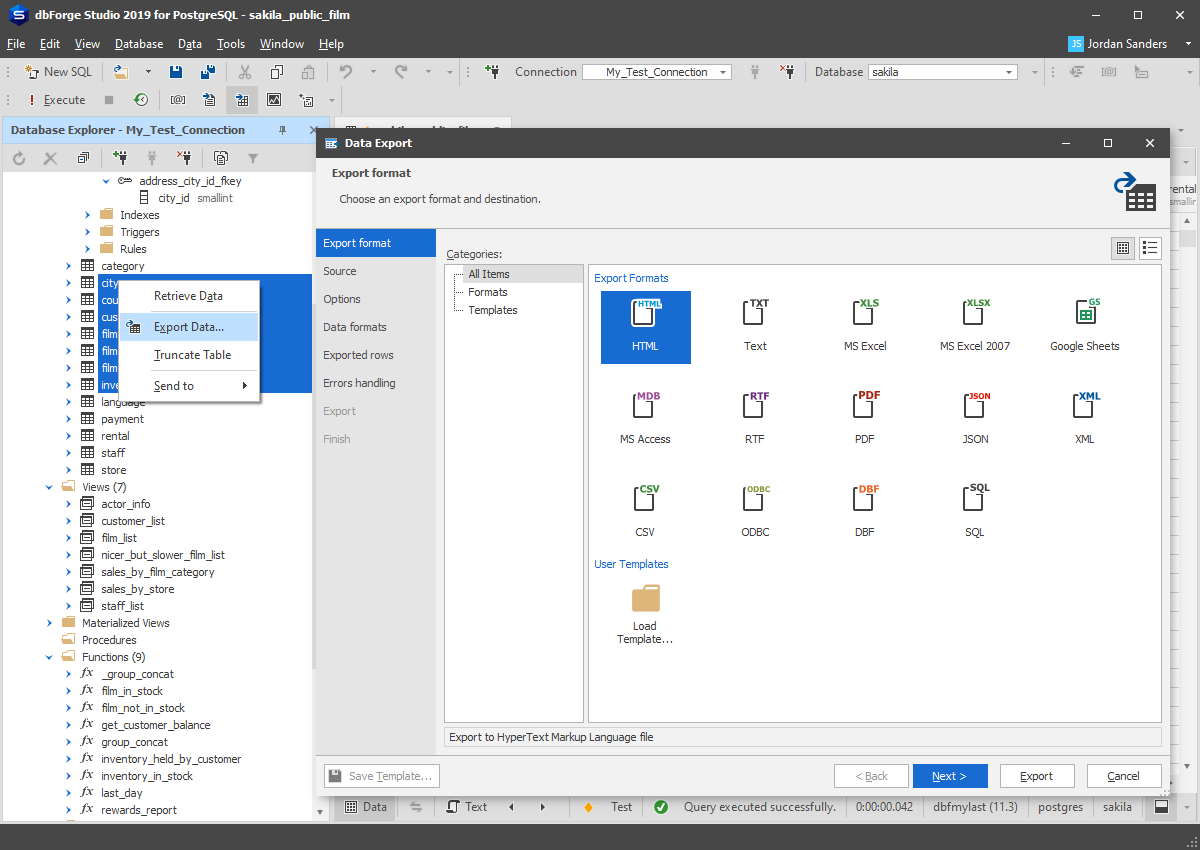
Task: Click the Save file toolbar icon
Action: pyautogui.click(x=176, y=72)
